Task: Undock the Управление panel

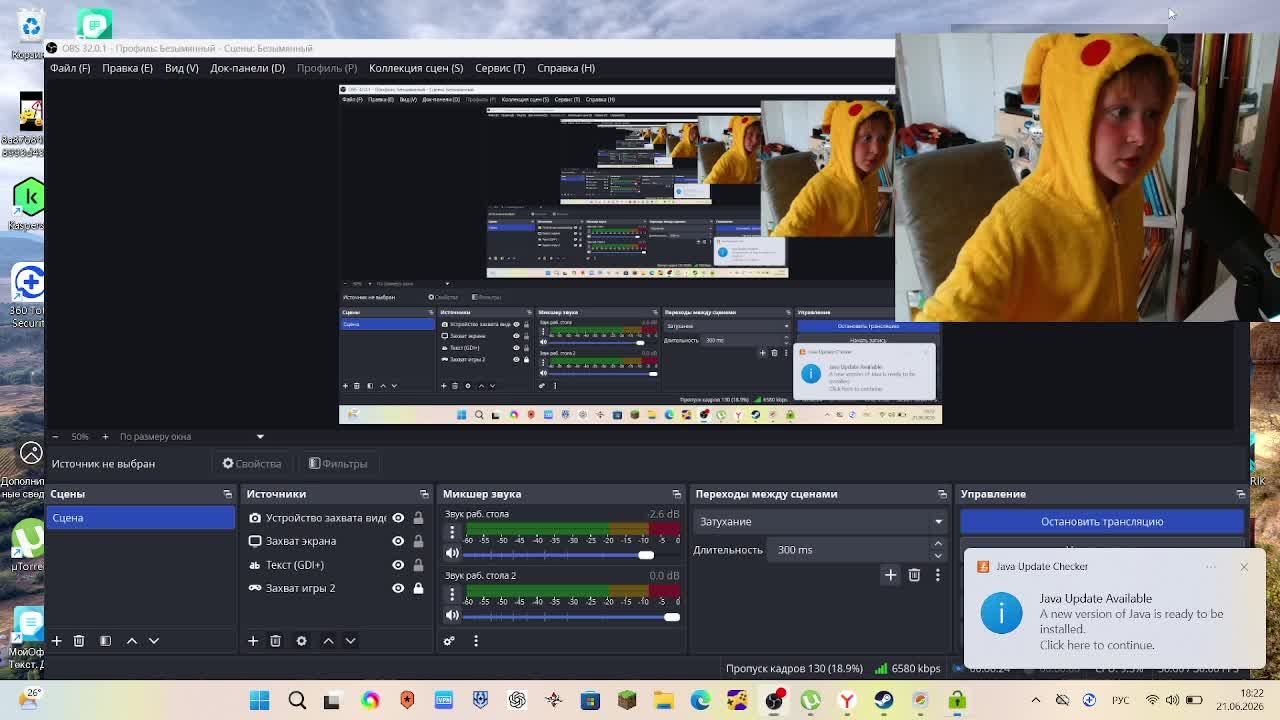Action: click(1241, 494)
